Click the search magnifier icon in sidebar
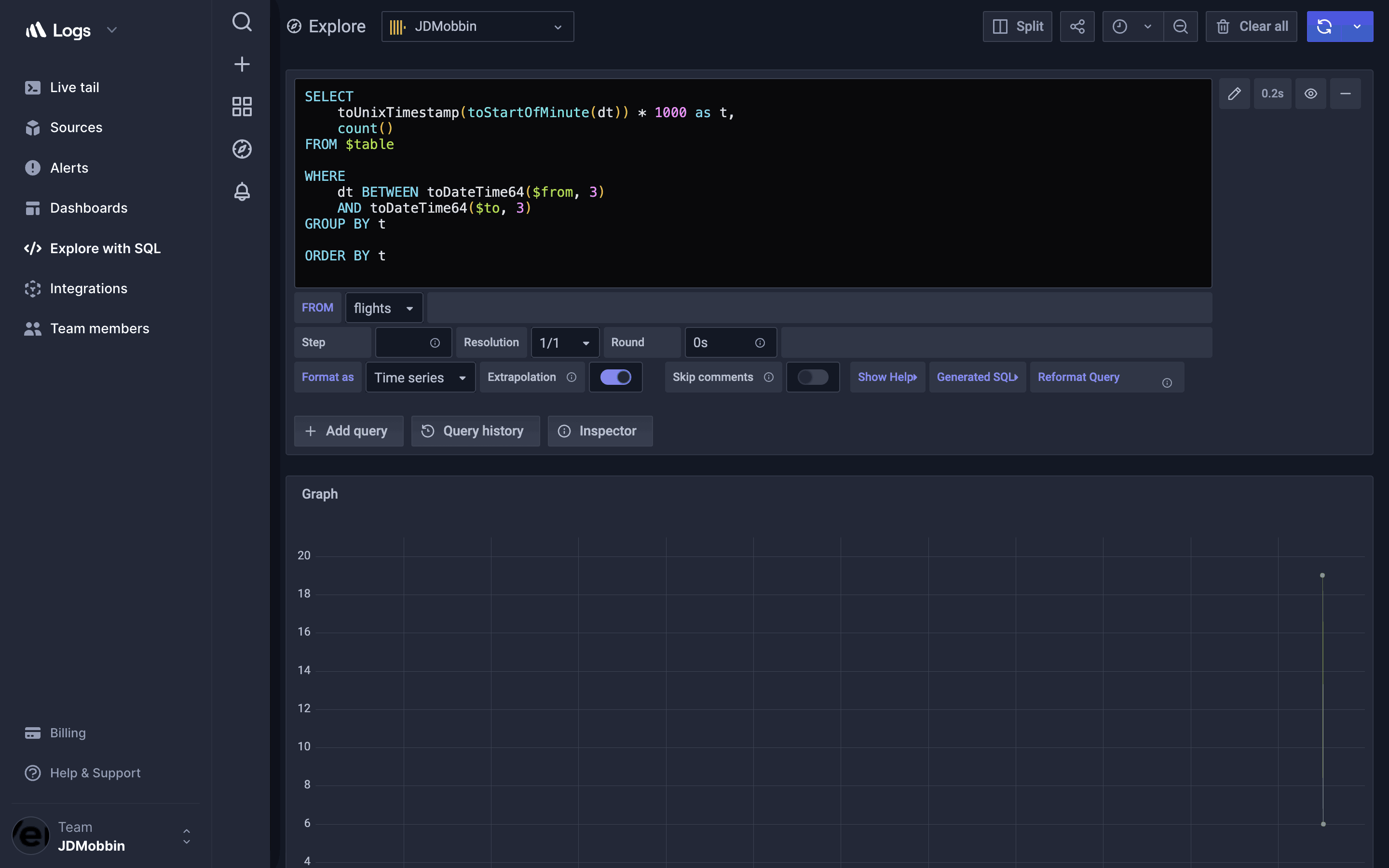 pyautogui.click(x=242, y=22)
